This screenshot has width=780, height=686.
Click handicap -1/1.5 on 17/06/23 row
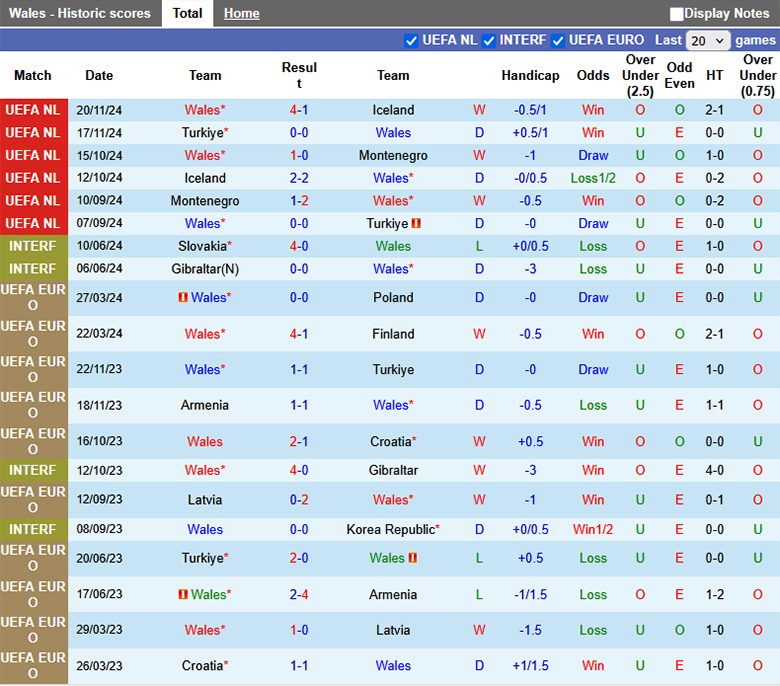[530, 594]
